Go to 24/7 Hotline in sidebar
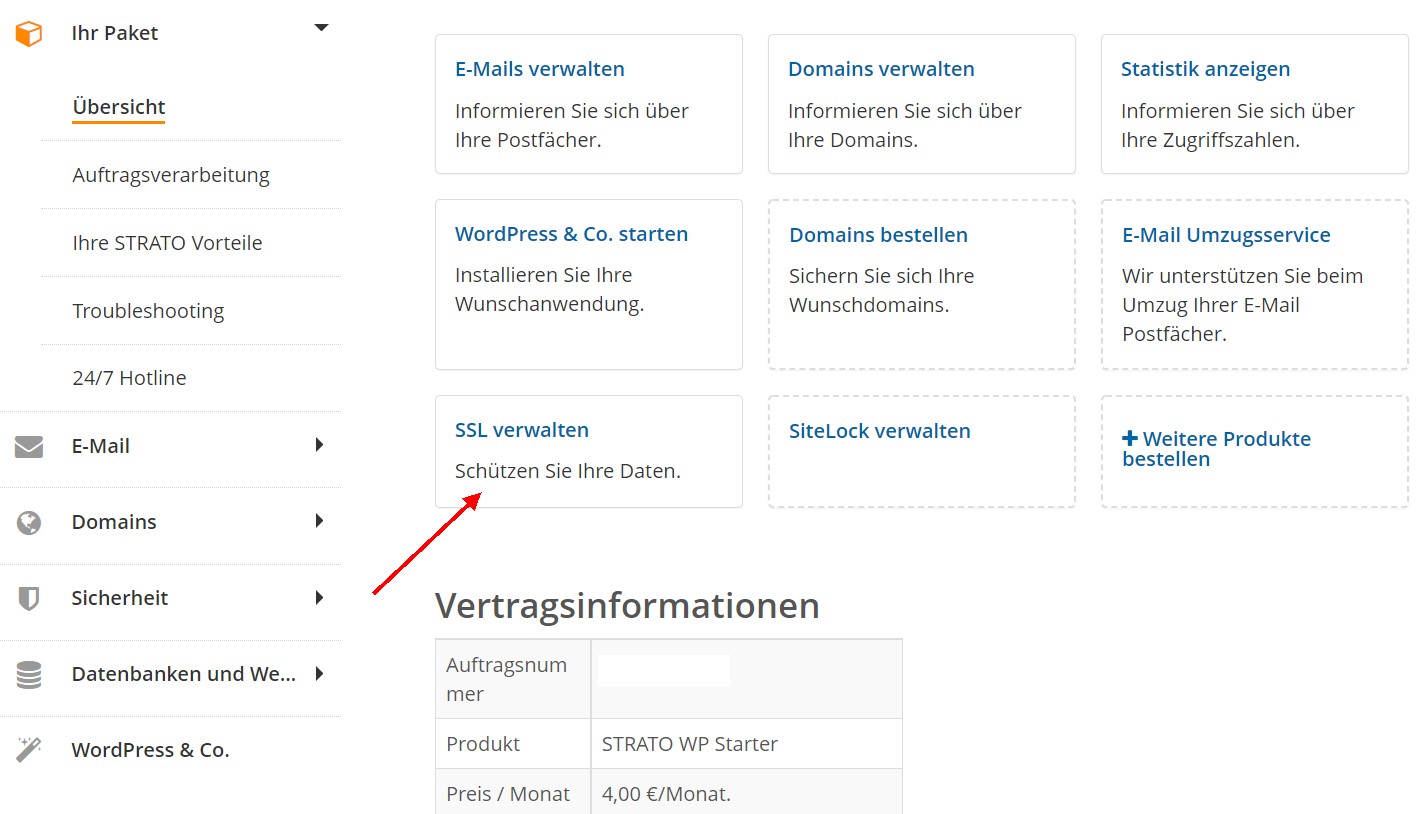This screenshot has height=814, width=1428. point(129,378)
